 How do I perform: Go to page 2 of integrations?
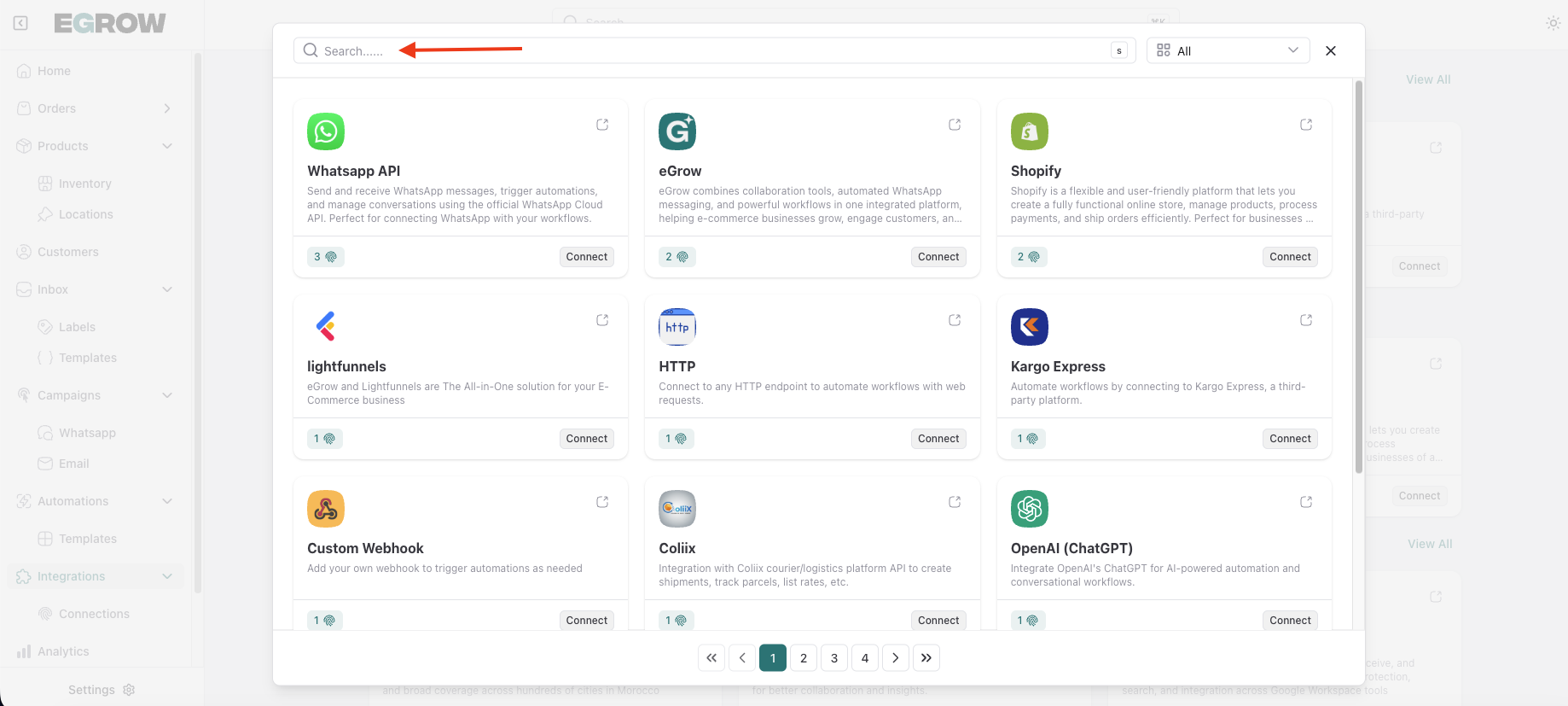tap(804, 658)
